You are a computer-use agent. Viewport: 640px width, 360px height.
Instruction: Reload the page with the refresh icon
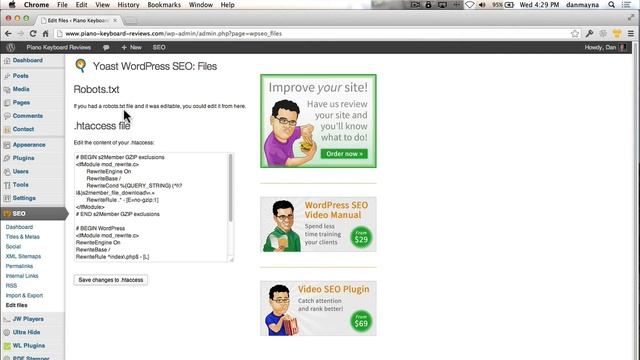tap(33, 33)
